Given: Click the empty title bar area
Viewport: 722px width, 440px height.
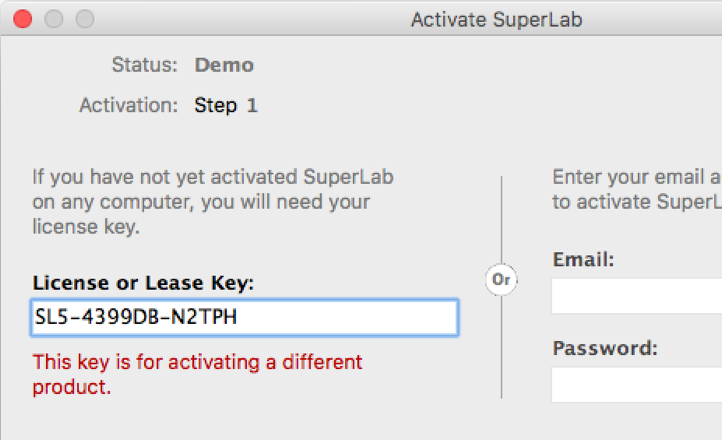Looking at the screenshot, I should pos(250,19).
